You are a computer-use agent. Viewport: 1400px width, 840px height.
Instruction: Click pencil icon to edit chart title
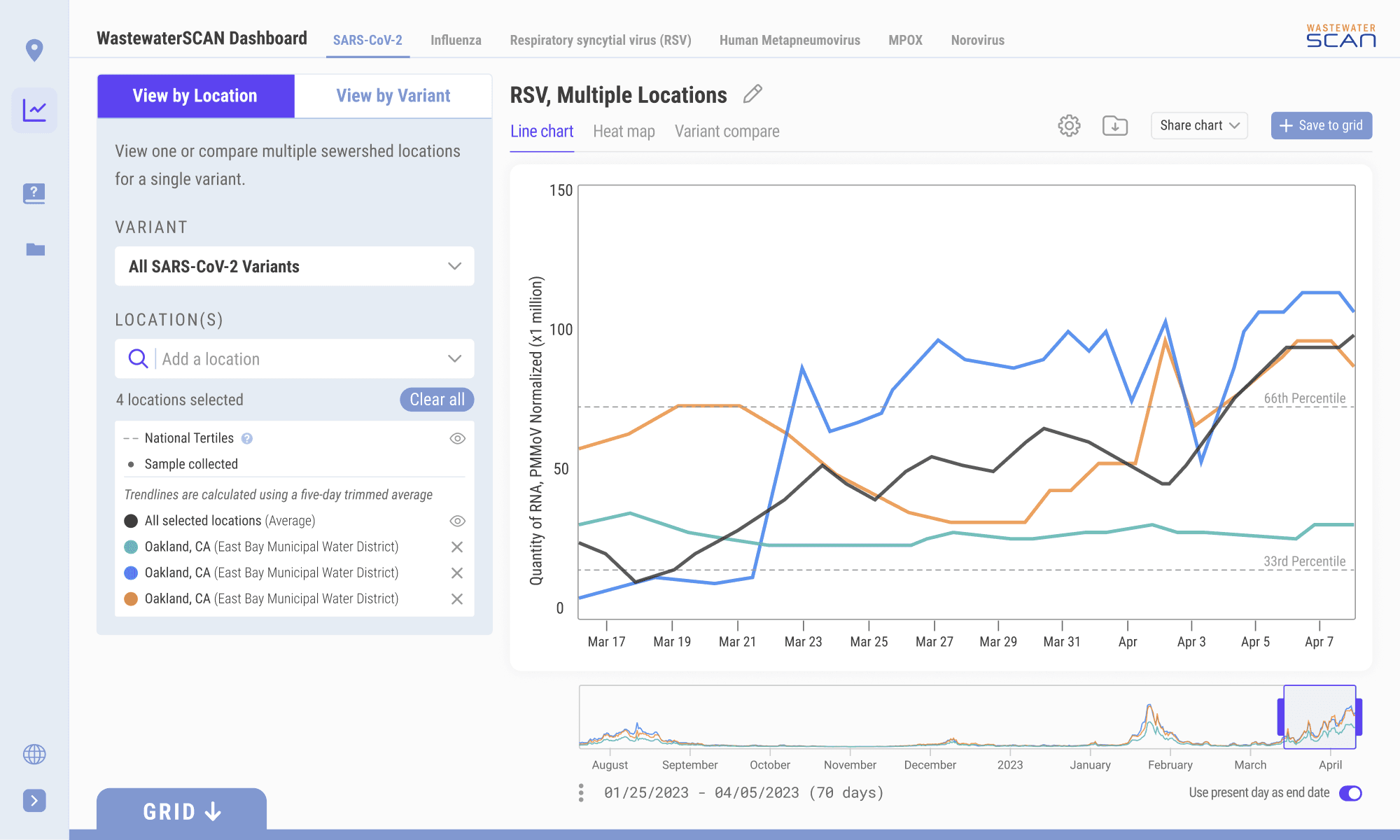[752, 94]
